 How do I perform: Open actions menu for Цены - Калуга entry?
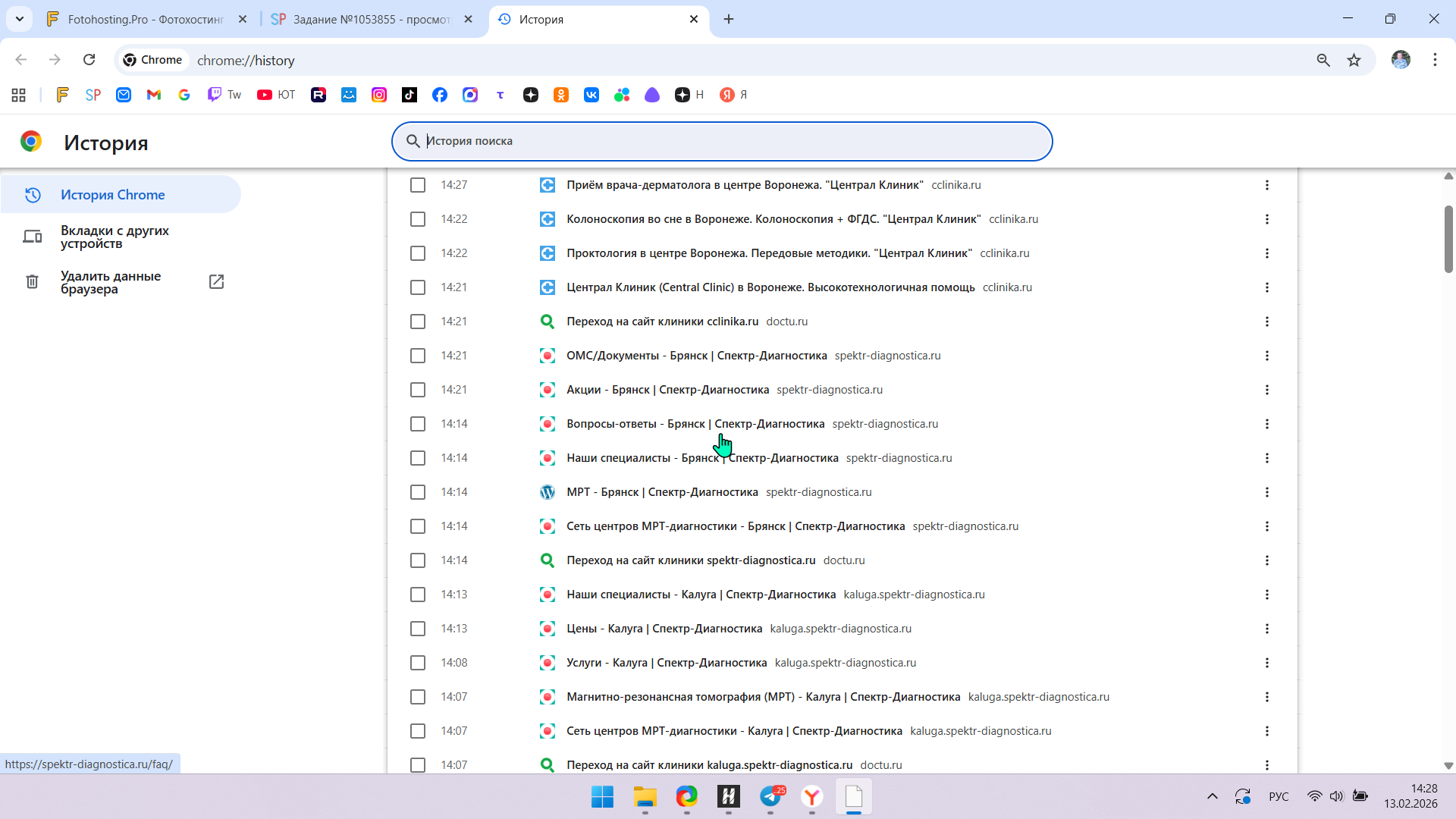(1266, 629)
